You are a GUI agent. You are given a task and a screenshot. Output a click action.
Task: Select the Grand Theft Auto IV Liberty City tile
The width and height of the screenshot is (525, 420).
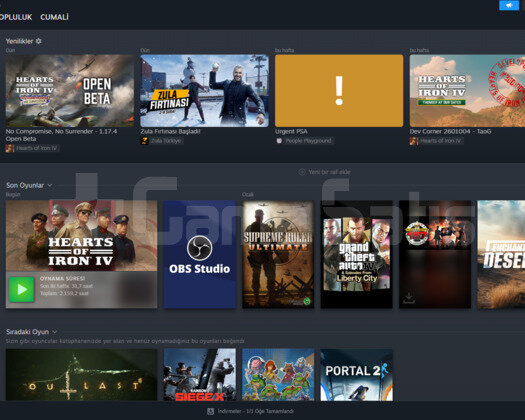(x=357, y=254)
